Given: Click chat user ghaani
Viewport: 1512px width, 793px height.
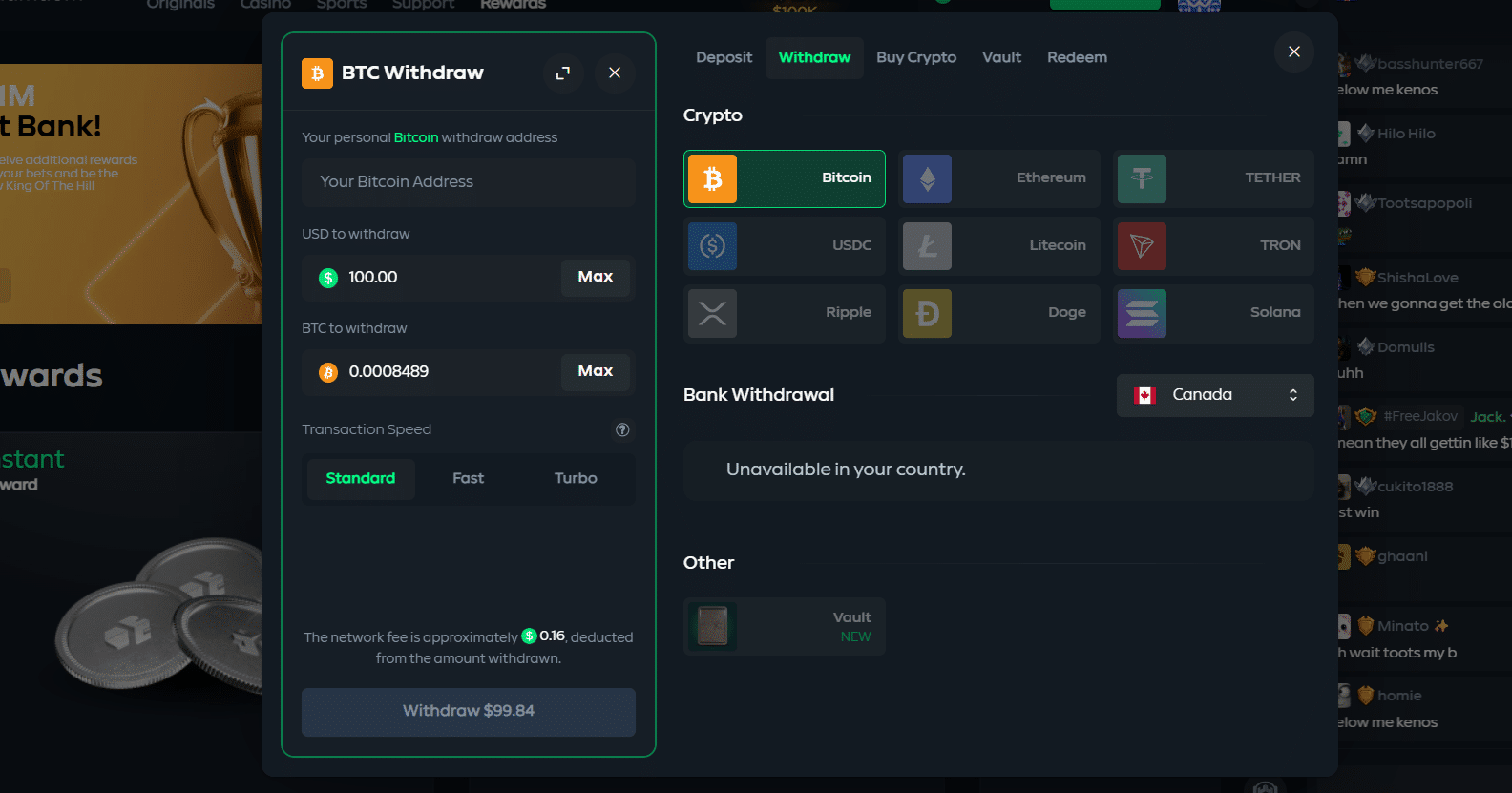Looking at the screenshot, I should [1402, 556].
